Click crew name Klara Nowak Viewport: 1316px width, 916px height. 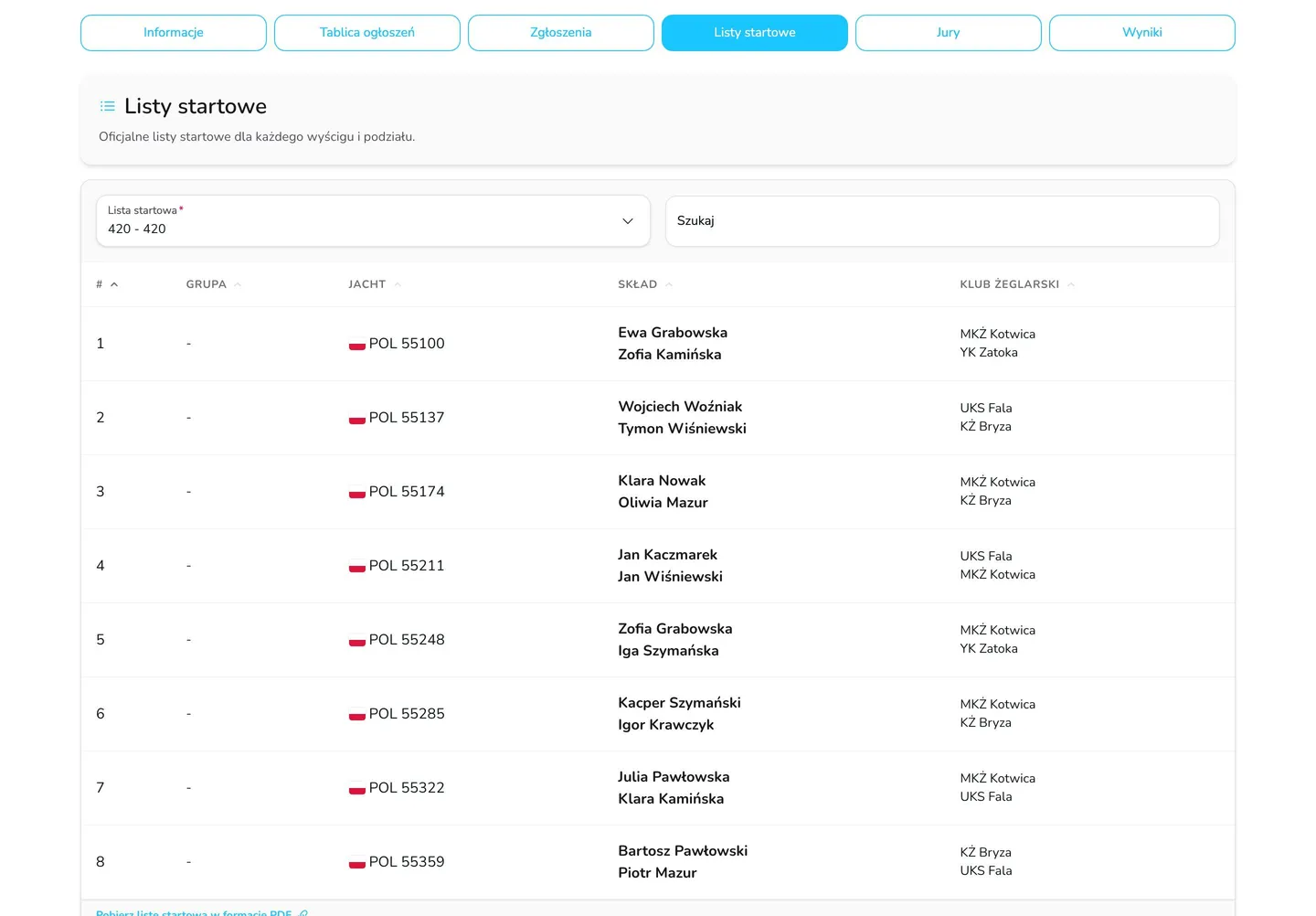(x=662, y=481)
